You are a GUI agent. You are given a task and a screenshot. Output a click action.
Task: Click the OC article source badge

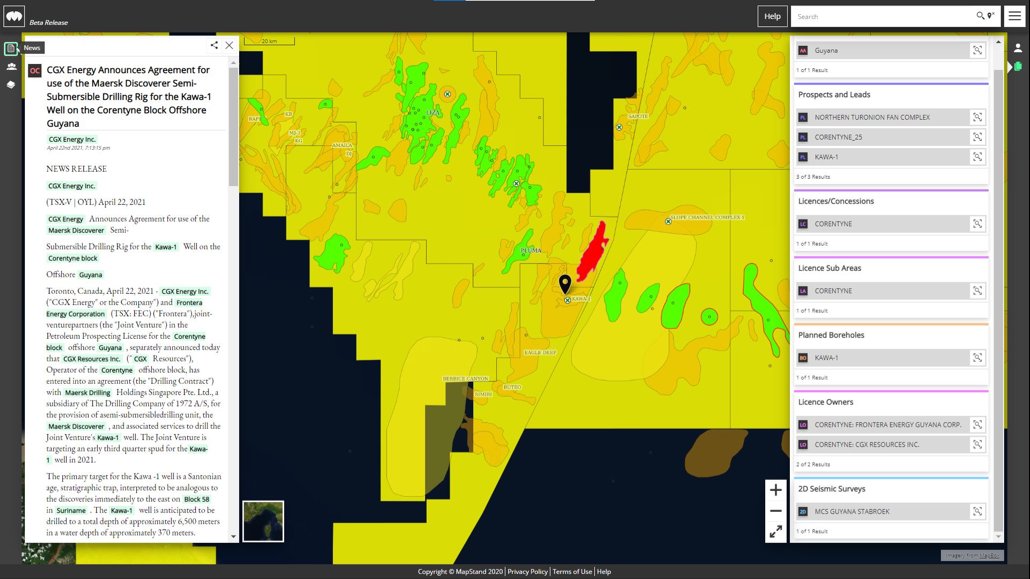[x=35, y=70]
